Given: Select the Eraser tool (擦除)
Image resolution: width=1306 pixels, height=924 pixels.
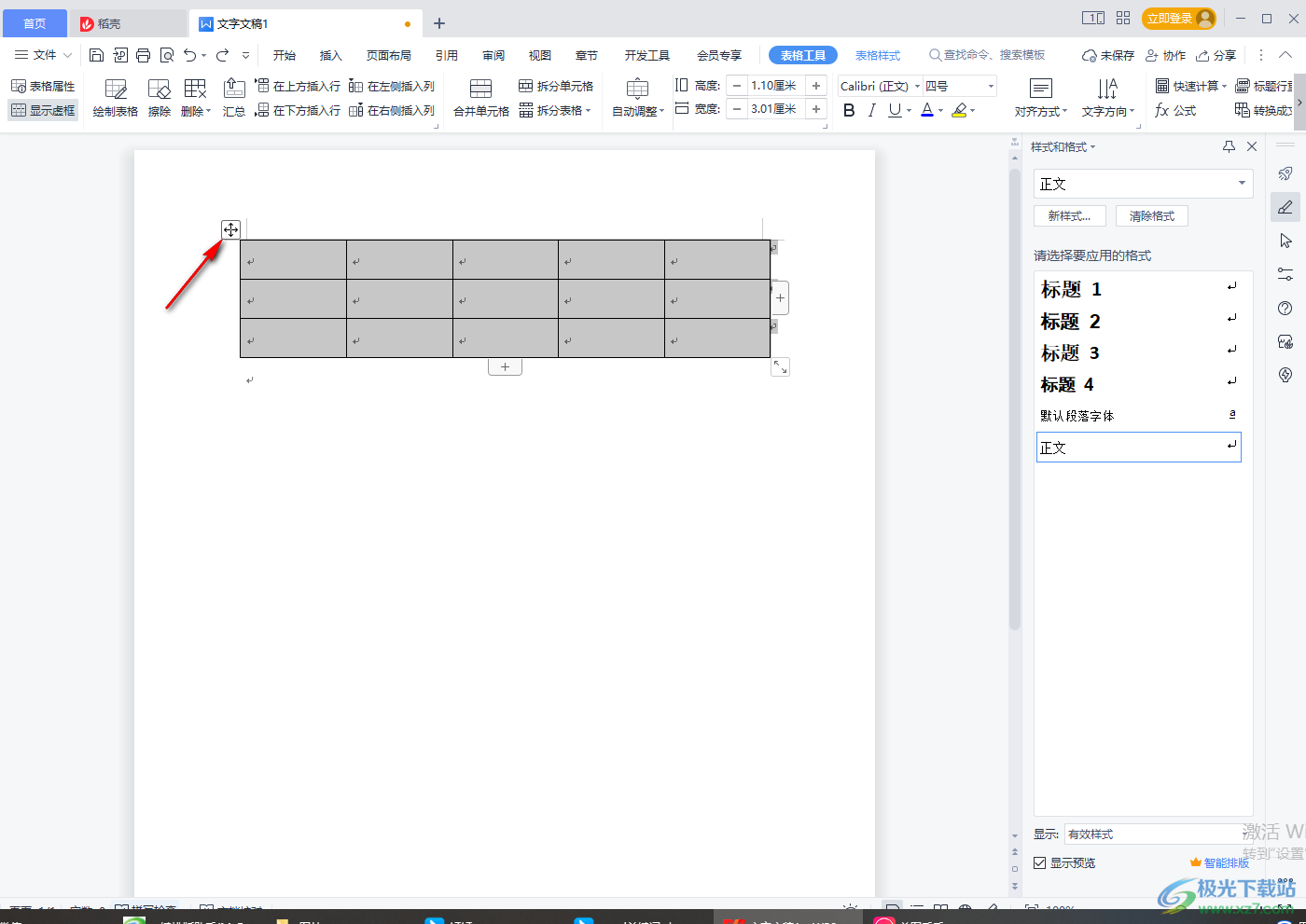Looking at the screenshot, I should point(160,98).
